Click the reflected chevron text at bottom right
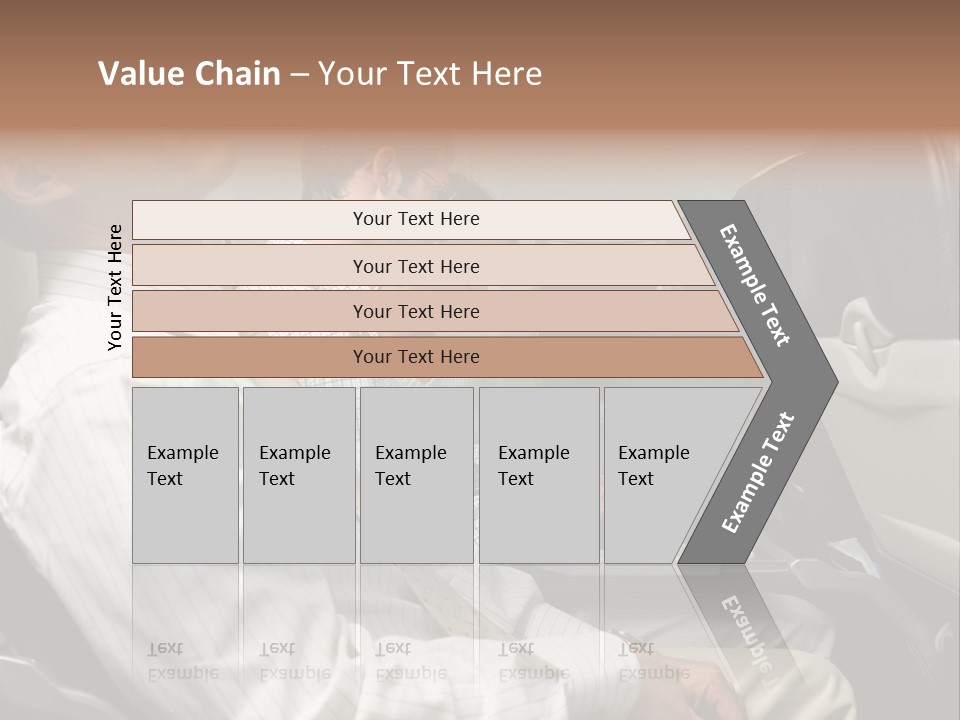Image resolution: width=960 pixels, height=720 pixels. [x=743, y=630]
